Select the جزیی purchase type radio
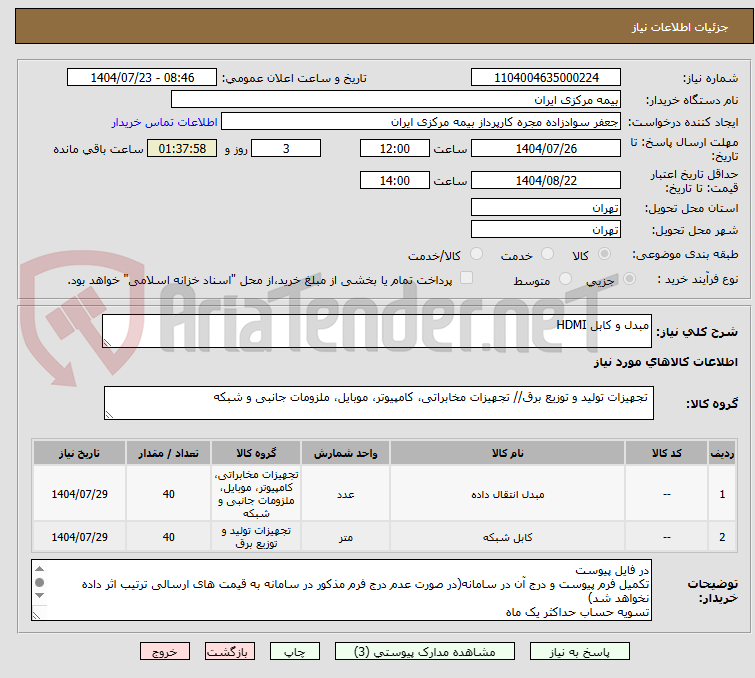This screenshot has height=678, width=755. click(x=629, y=279)
